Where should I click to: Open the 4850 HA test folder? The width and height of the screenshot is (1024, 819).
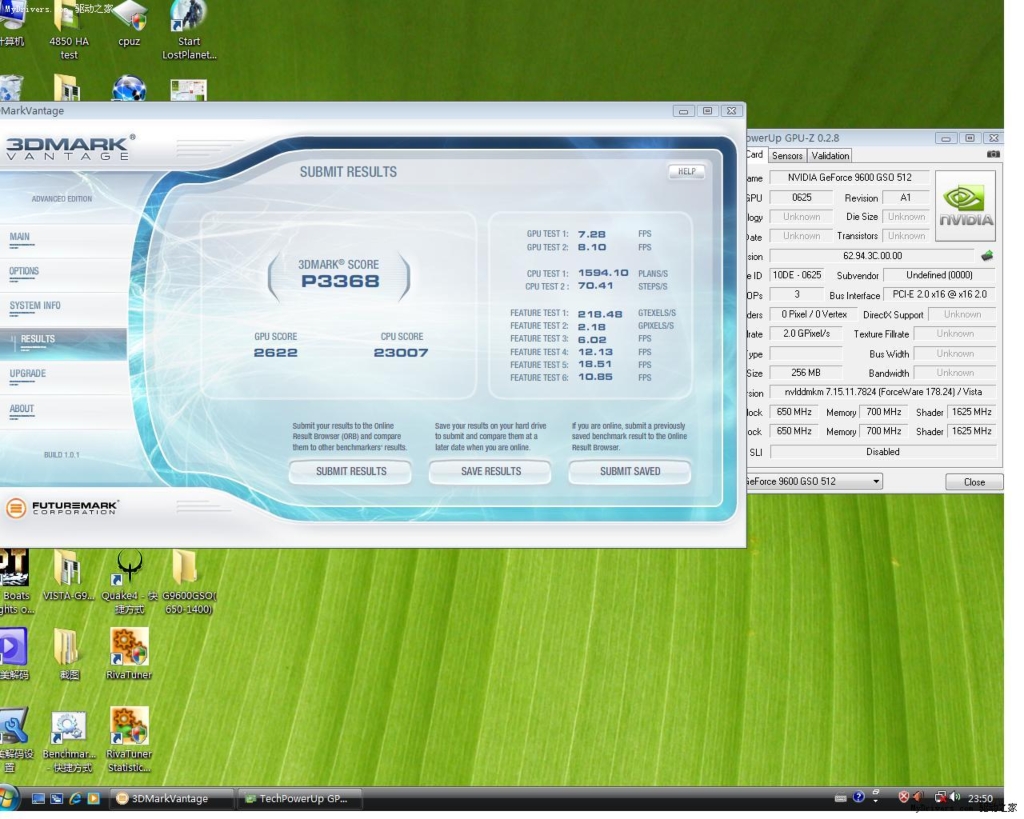coord(69,31)
